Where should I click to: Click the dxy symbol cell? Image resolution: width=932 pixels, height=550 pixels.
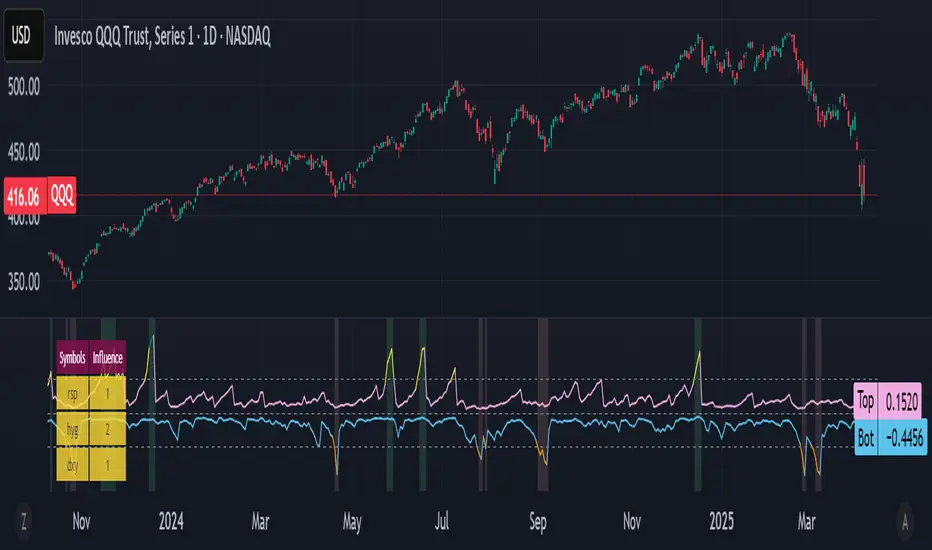(73, 464)
